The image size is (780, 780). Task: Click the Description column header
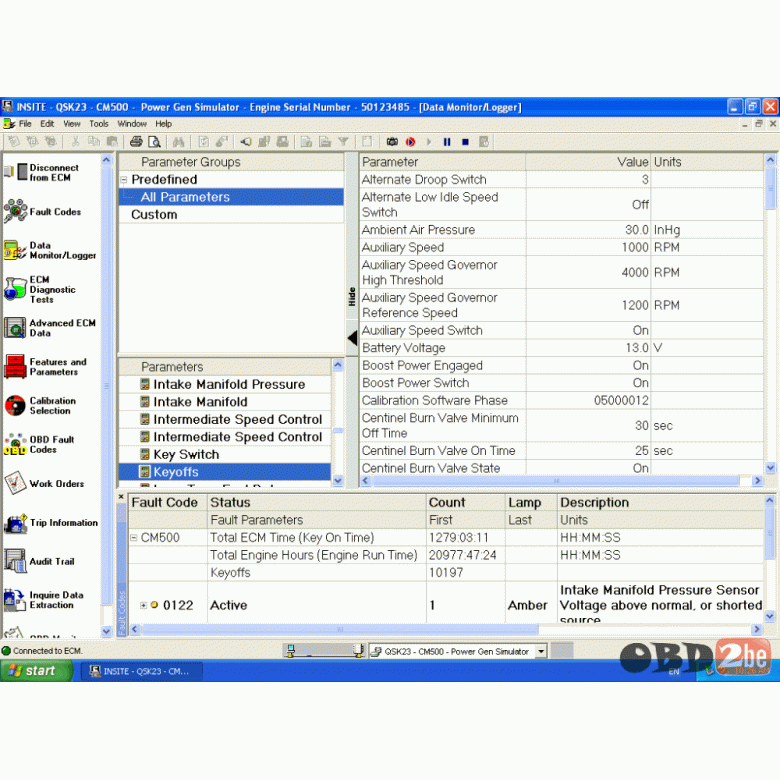pyautogui.click(x=661, y=502)
